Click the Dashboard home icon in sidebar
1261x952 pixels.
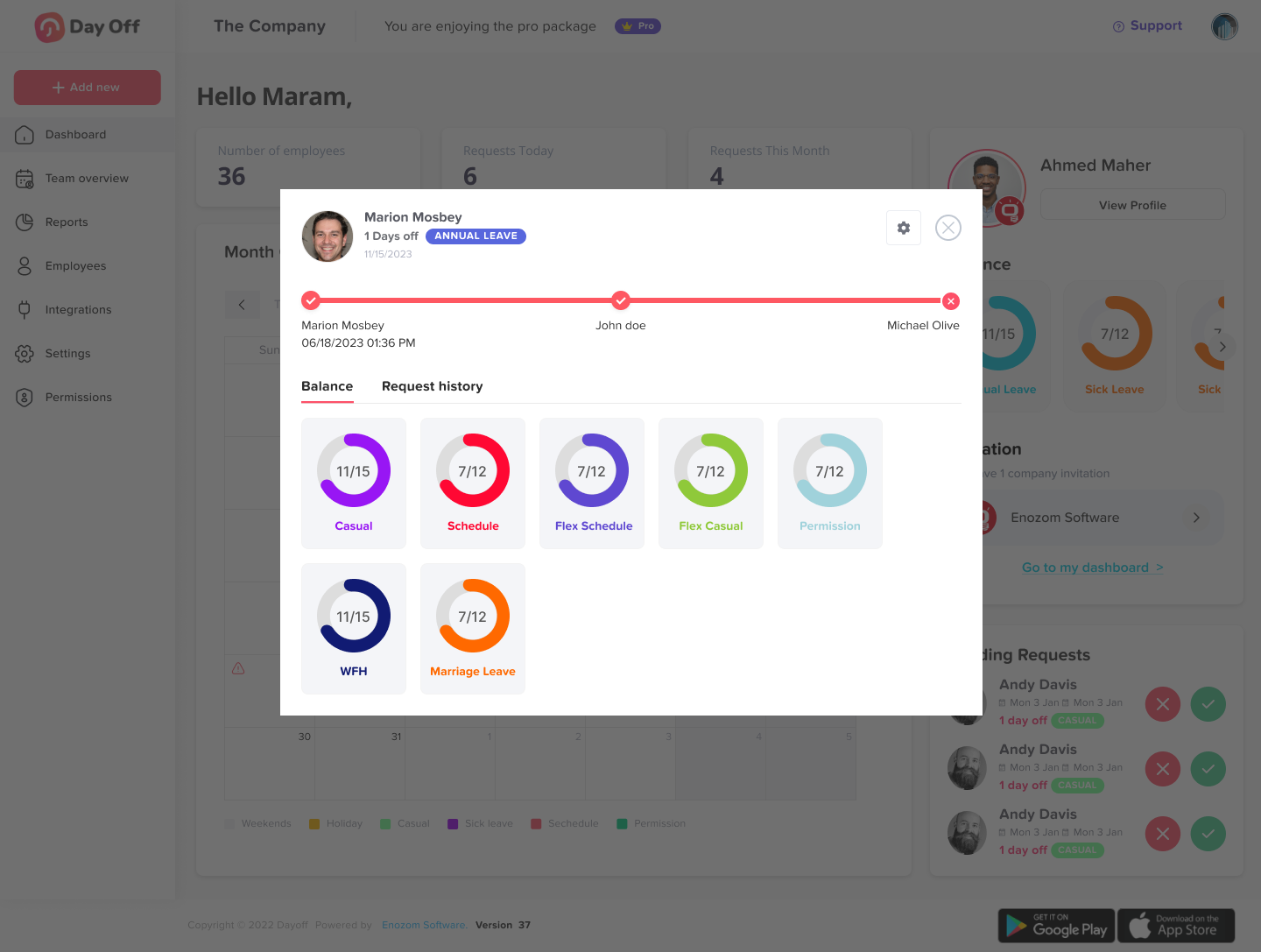(25, 135)
